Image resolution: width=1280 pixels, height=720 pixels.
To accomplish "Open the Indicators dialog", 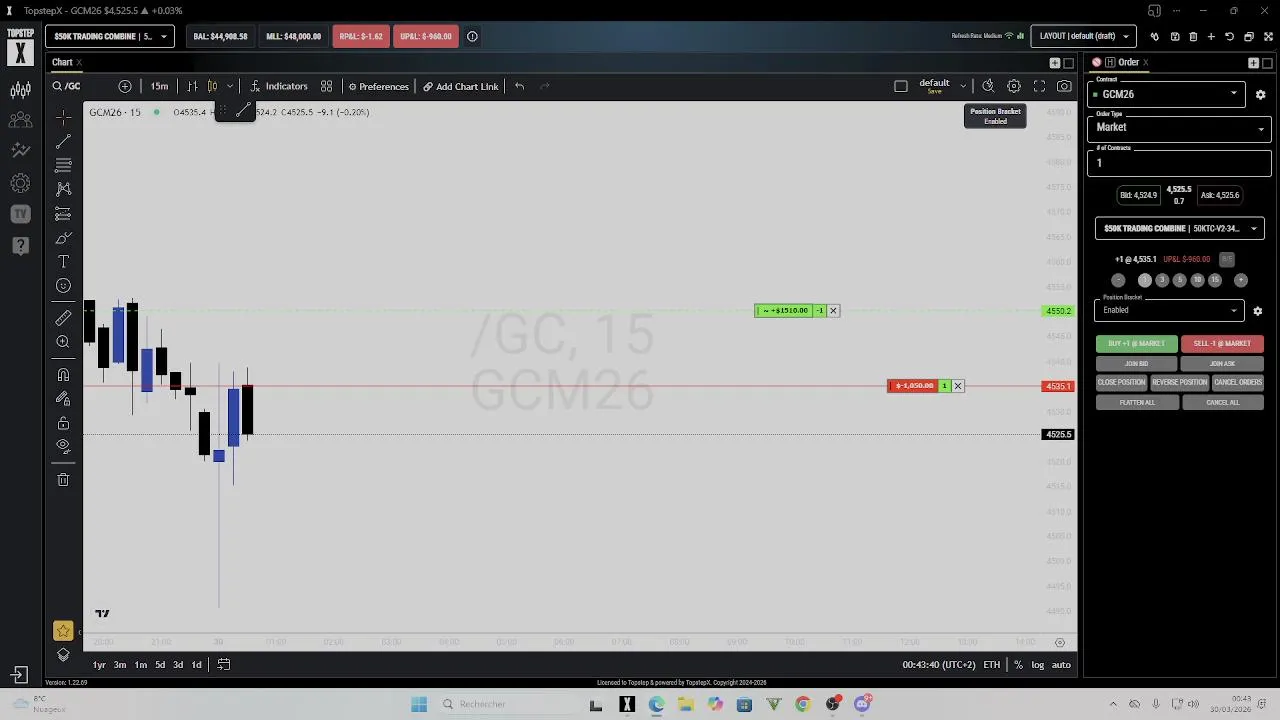I will [x=279, y=86].
